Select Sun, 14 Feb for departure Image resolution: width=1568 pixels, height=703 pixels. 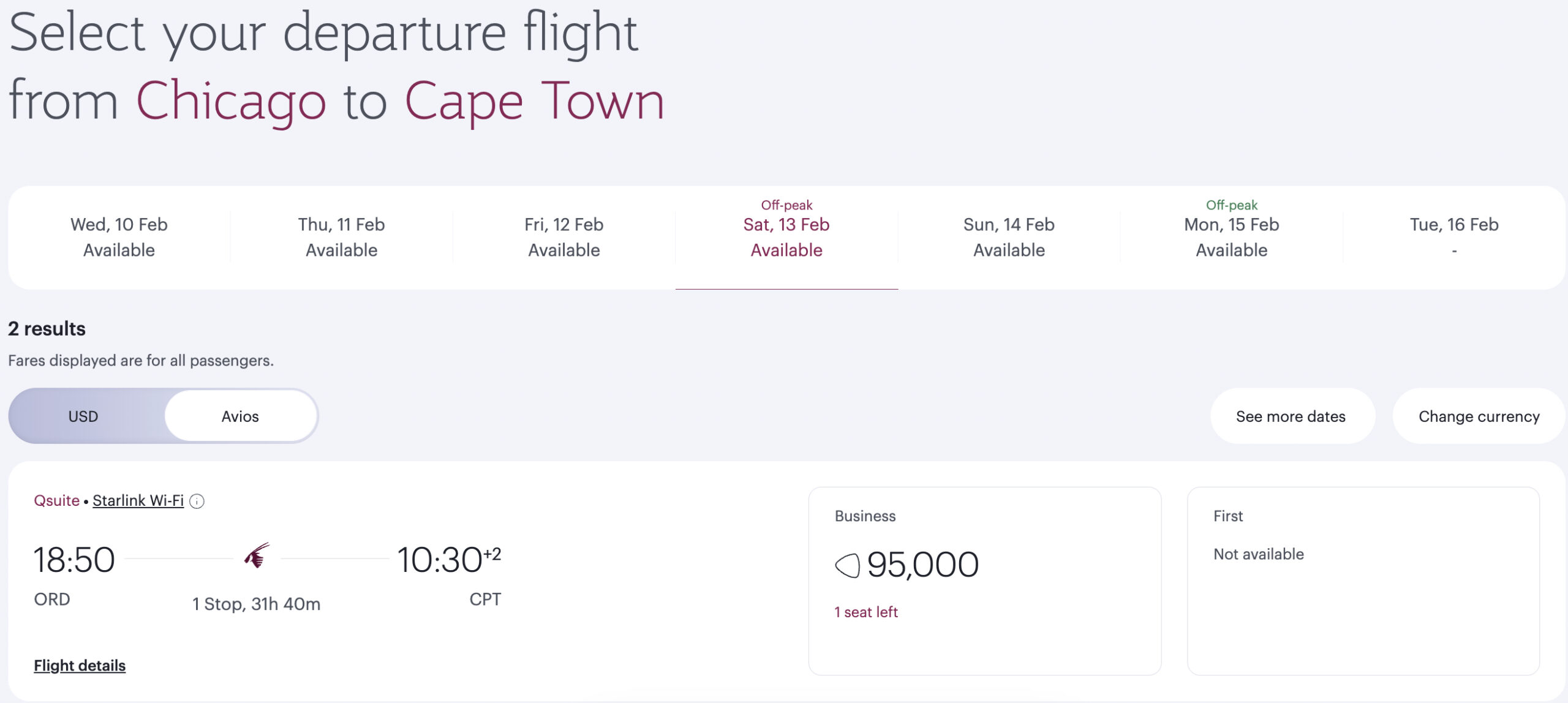coord(1009,237)
